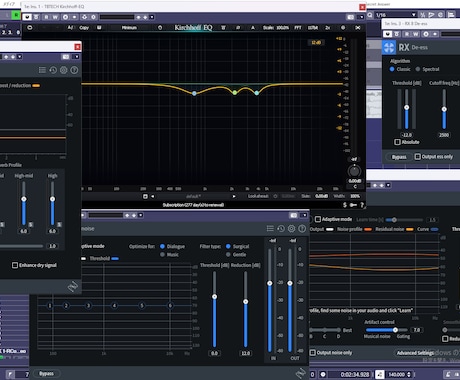Click the RX De-ess Cutoff freq slider handle
This screenshot has width=460, height=380.
(444, 109)
